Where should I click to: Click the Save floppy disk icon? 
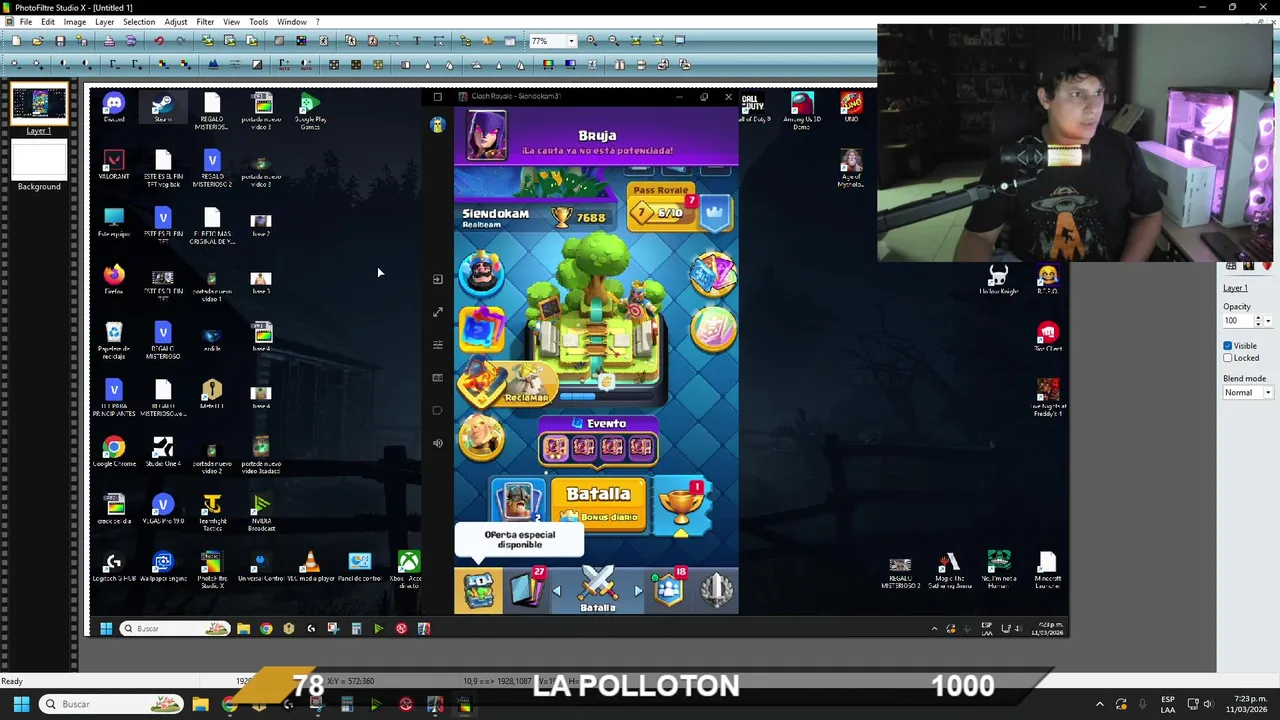click(x=60, y=40)
